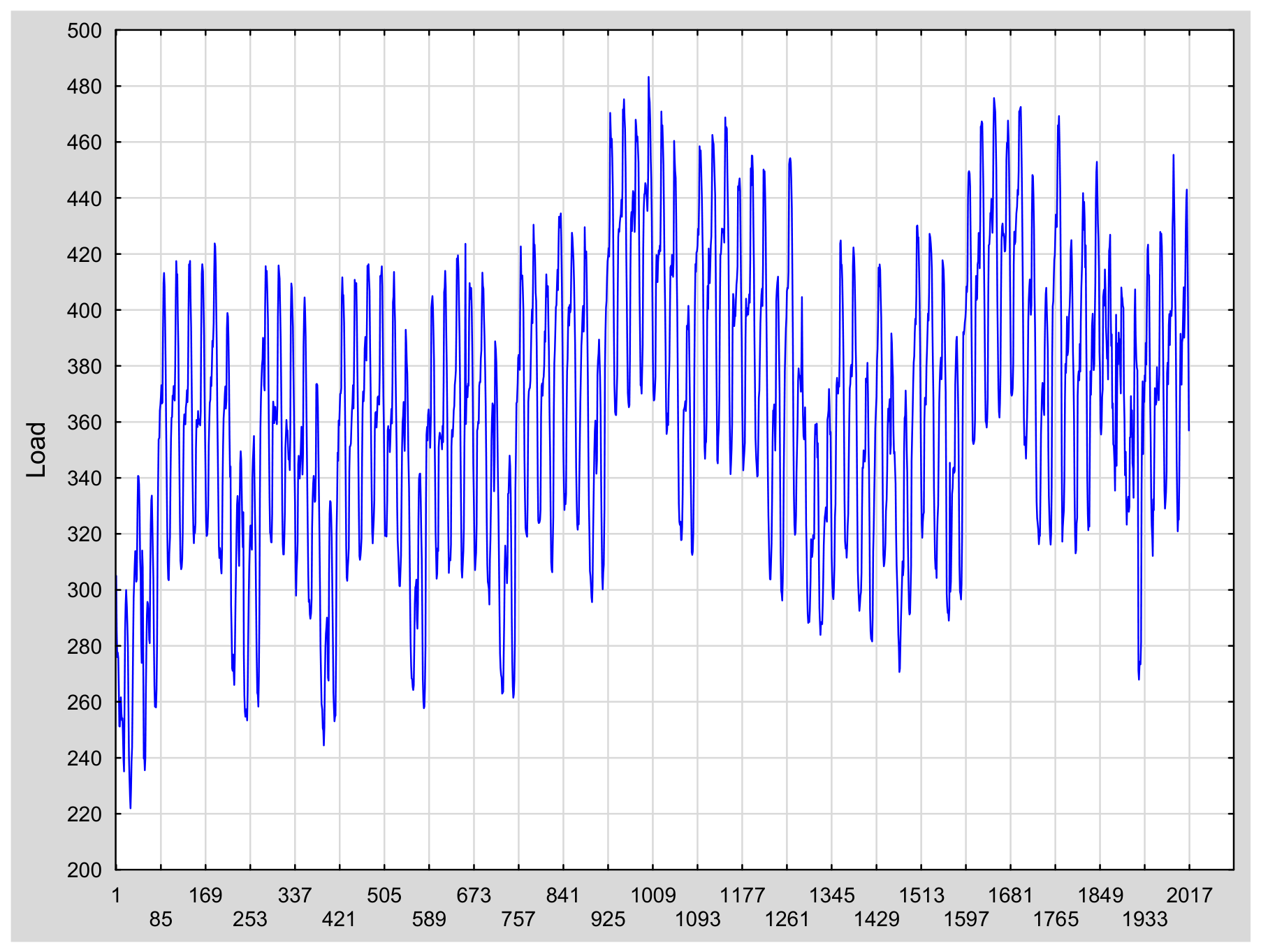The height and width of the screenshot is (952, 1261).
Task: Click x-axis tick label 1597
Action: (x=966, y=919)
